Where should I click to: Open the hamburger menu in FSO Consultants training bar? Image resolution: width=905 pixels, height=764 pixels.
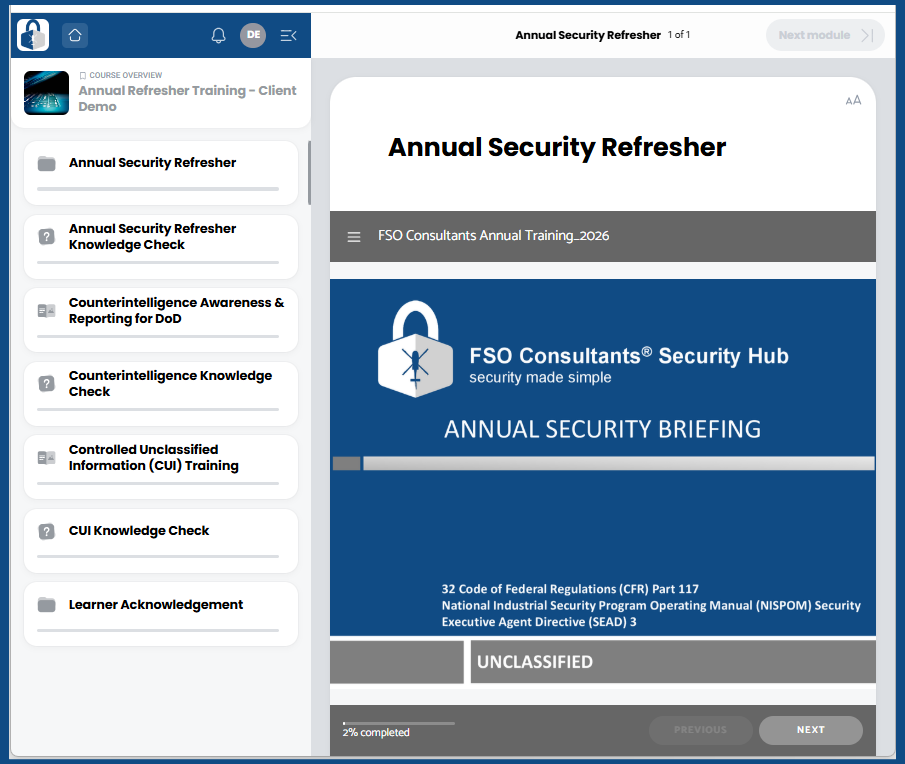click(354, 237)
